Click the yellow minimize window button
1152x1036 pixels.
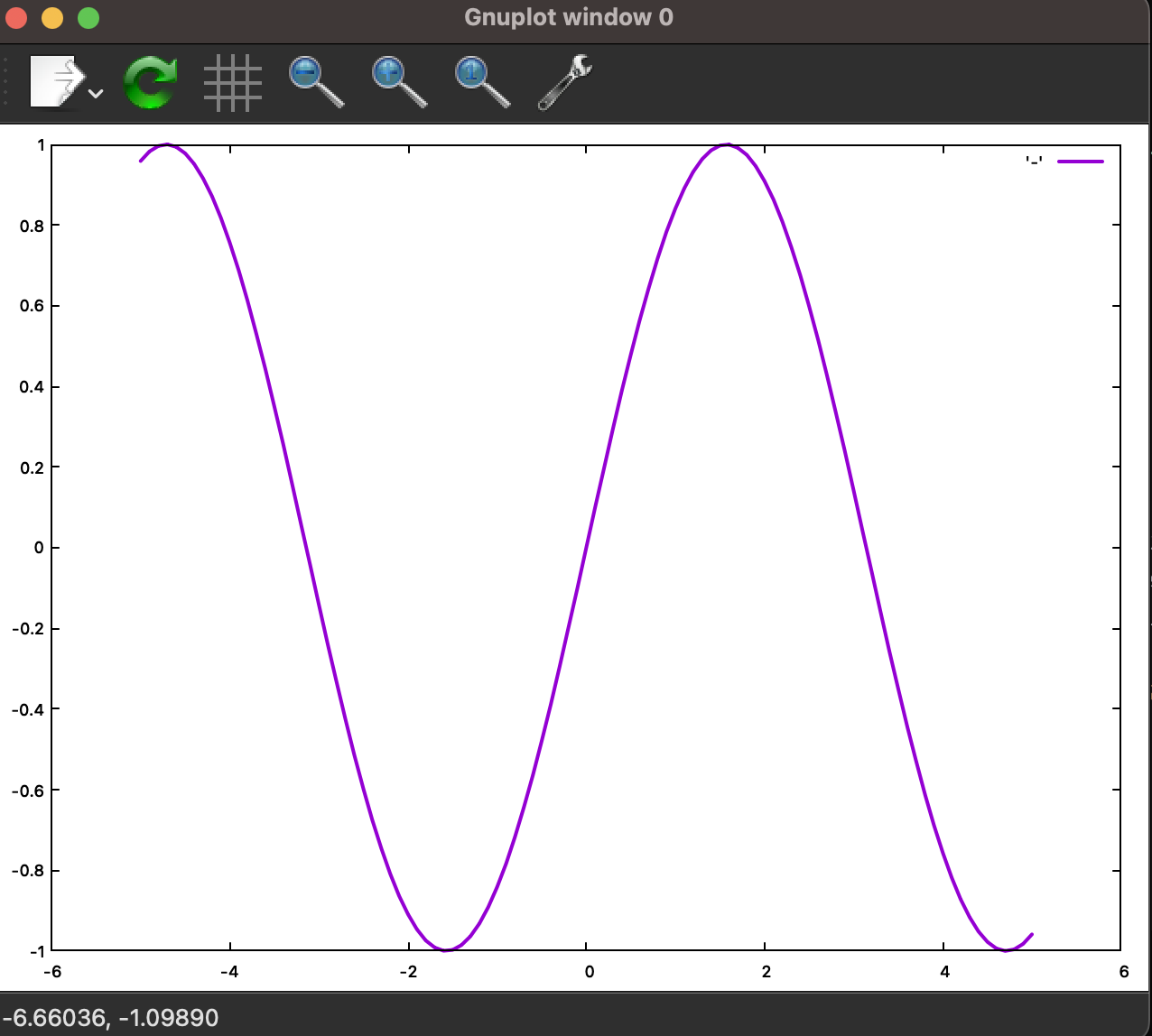point(52,17)
